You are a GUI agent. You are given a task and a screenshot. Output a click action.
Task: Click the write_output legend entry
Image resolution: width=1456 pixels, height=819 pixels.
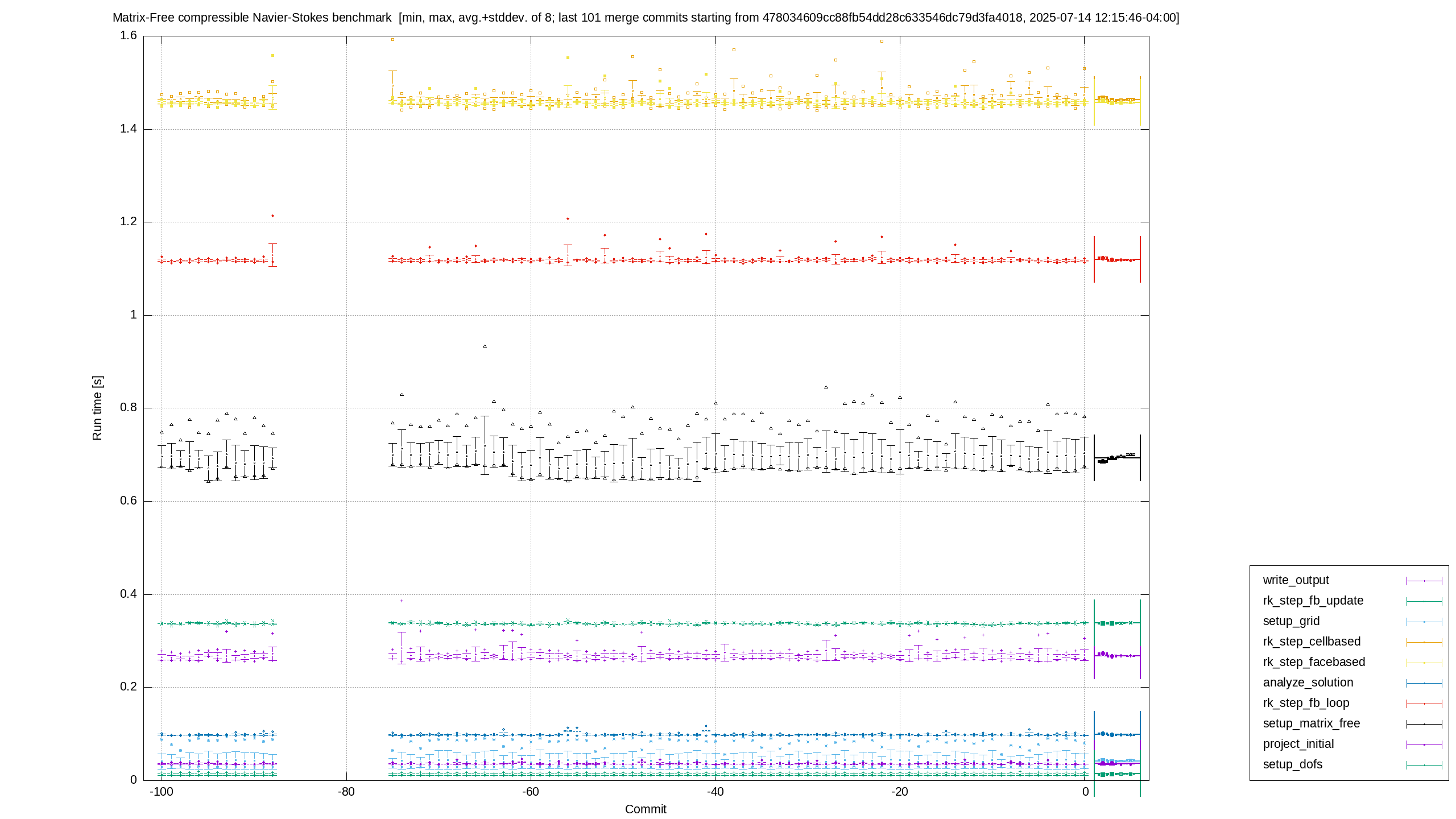1296,580
